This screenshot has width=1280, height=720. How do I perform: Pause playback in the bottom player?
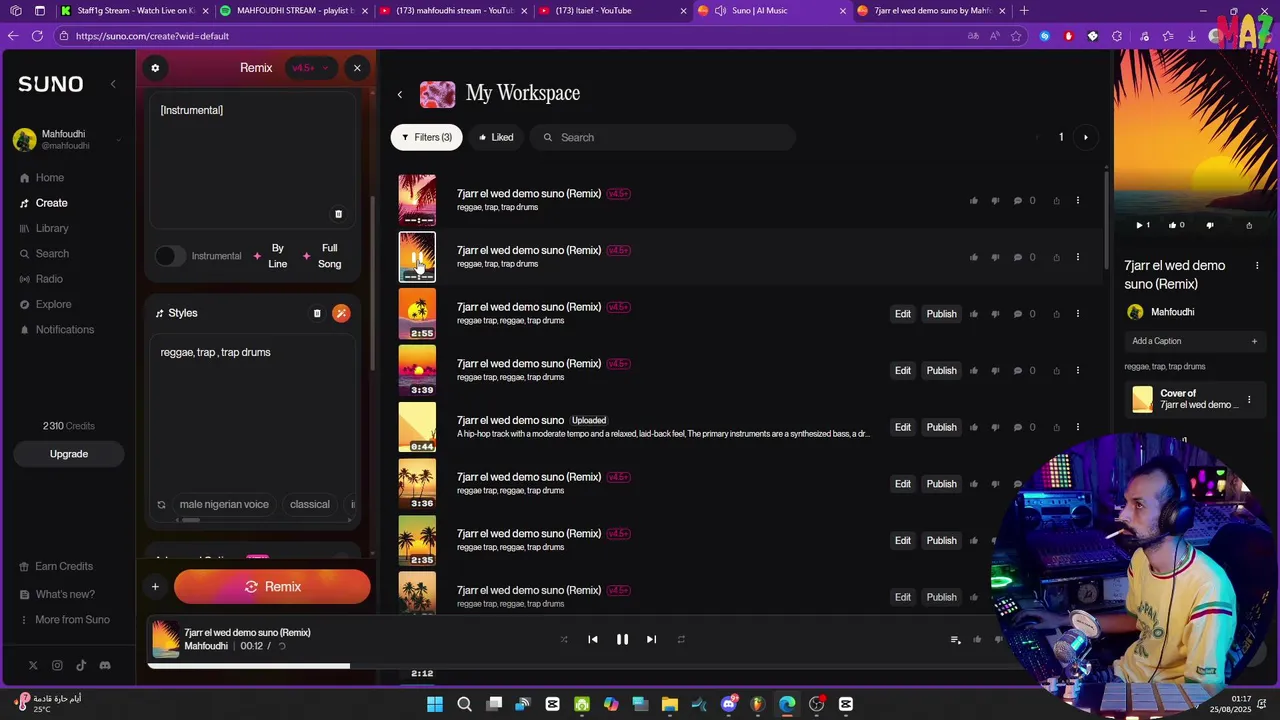click(x=622, y=640)
